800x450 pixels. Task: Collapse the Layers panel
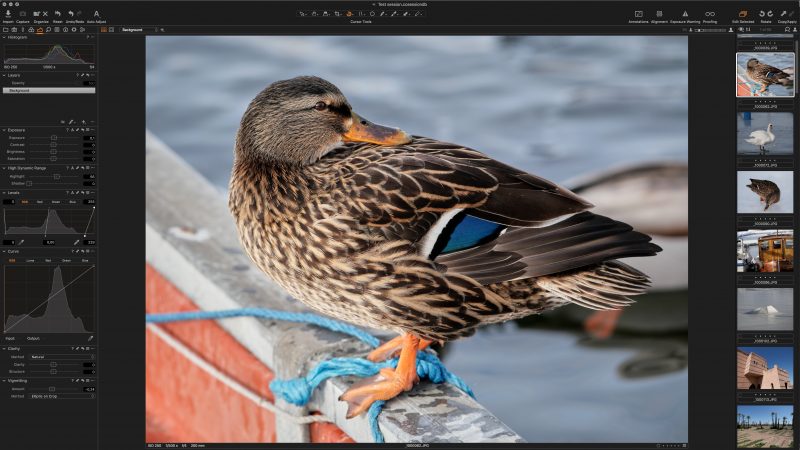click(x=4, y=76)
